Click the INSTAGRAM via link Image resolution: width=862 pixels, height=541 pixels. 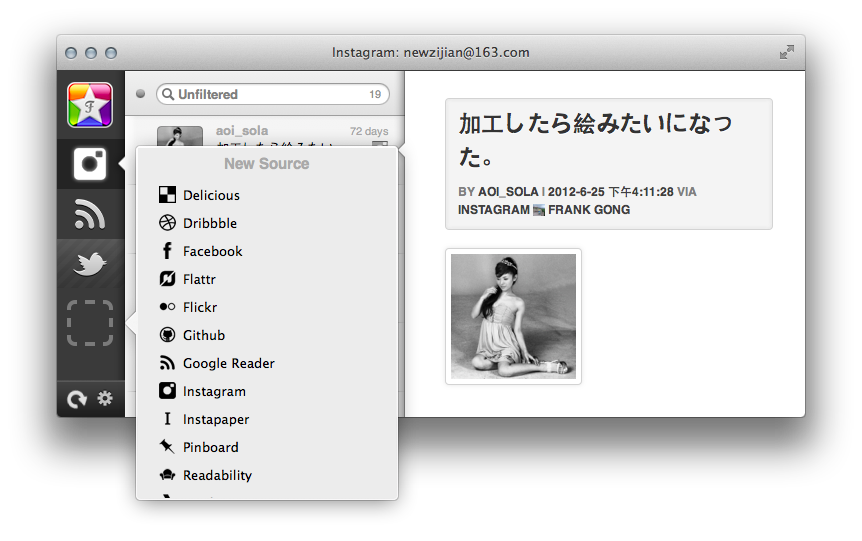click(493, 209)
